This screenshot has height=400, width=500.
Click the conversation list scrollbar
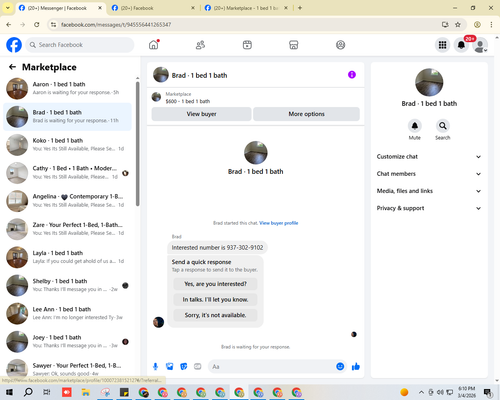tap(137, 143)
